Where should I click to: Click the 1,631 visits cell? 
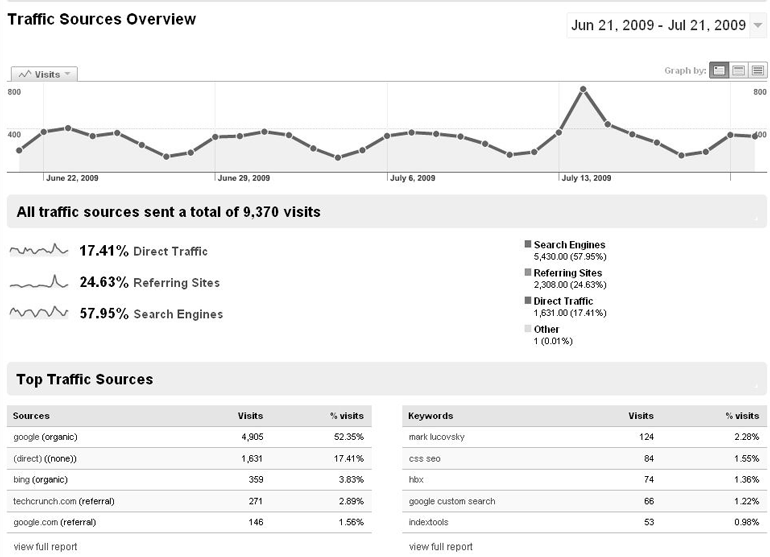click(x=252, y=458)
